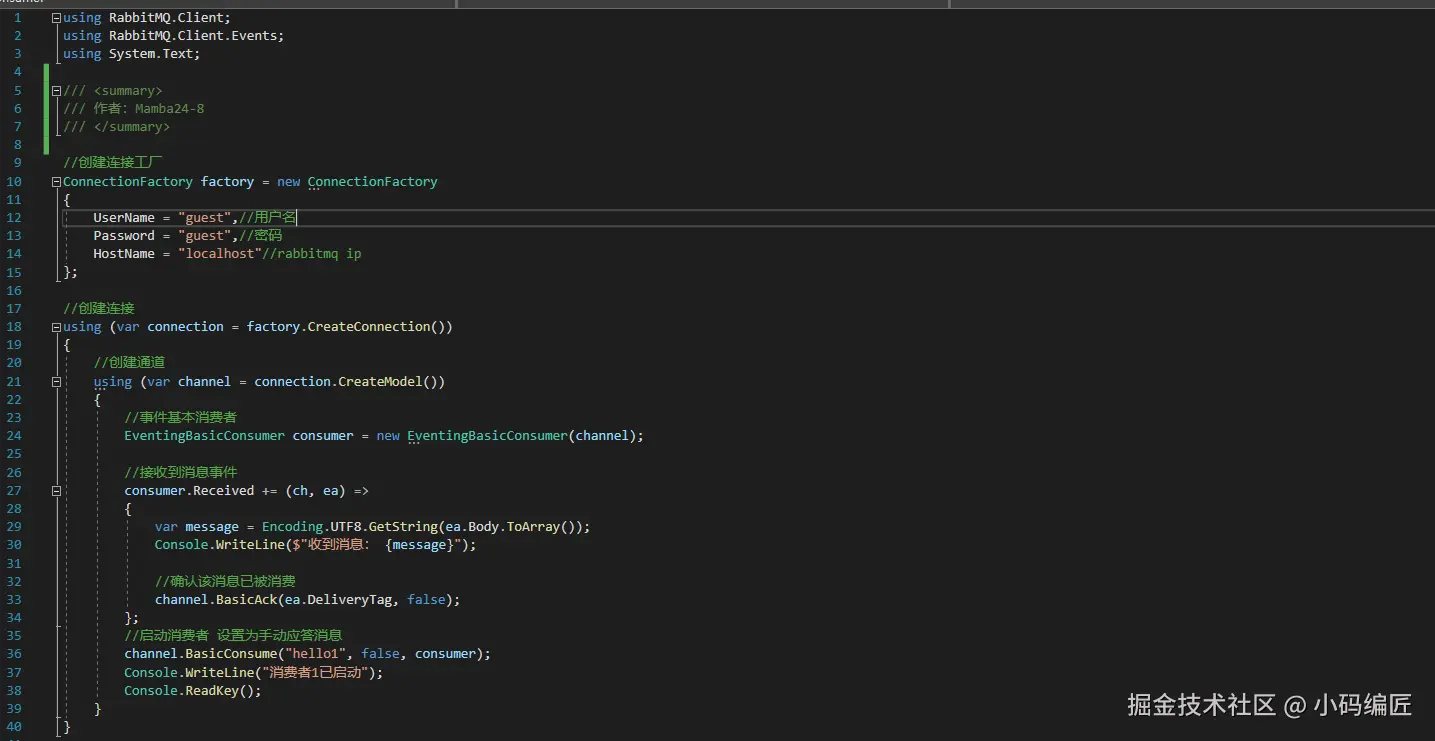The height and width of the screenshot is (741, 1435).
Task: Click the //确认该消息已被消费 comment
Action: (225, 581)
